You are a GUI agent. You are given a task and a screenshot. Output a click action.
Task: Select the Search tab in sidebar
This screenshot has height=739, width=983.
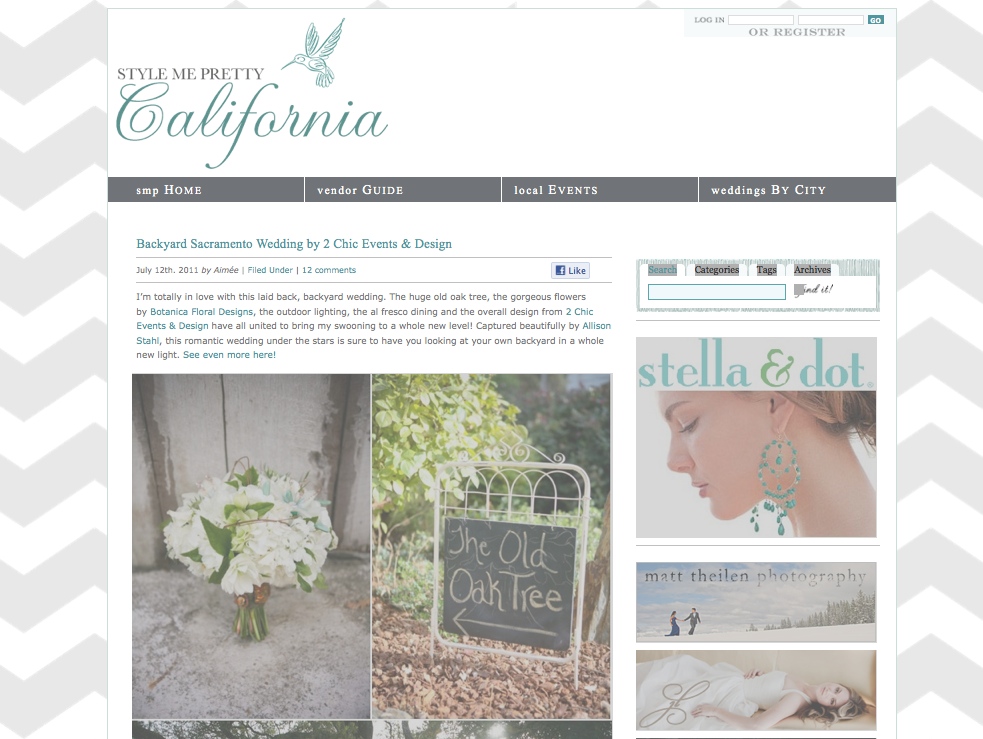pos(662,270)
